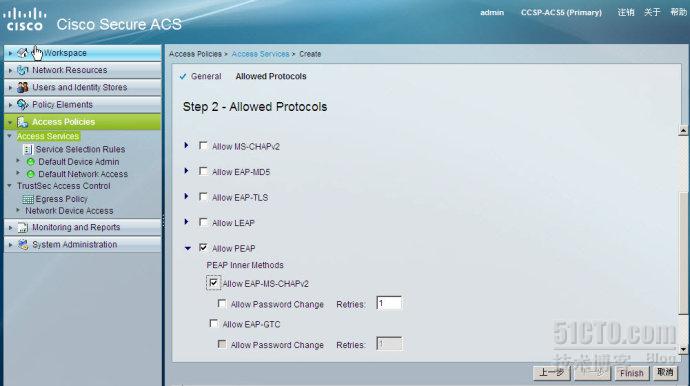Click the Access Policies icon
The height and width of the screenshot is (386, 690).
point(22,122)
